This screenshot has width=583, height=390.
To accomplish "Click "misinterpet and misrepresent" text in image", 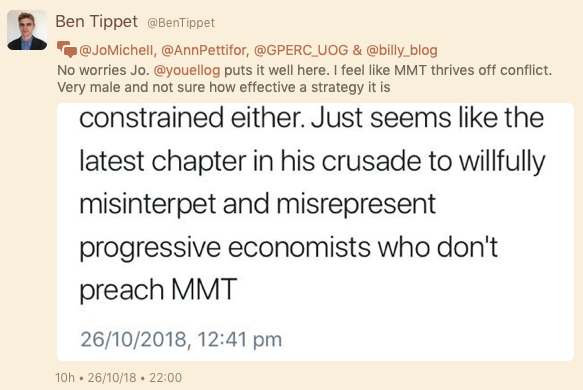I will pyautogui.click(x=257, y=204).
